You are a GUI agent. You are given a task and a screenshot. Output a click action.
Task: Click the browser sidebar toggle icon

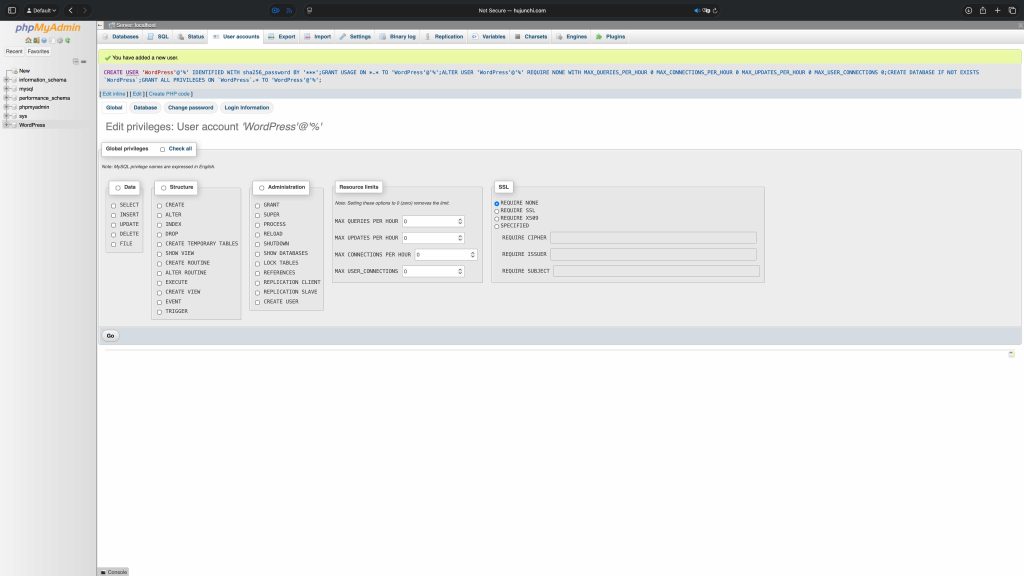(x=11, y=10)
